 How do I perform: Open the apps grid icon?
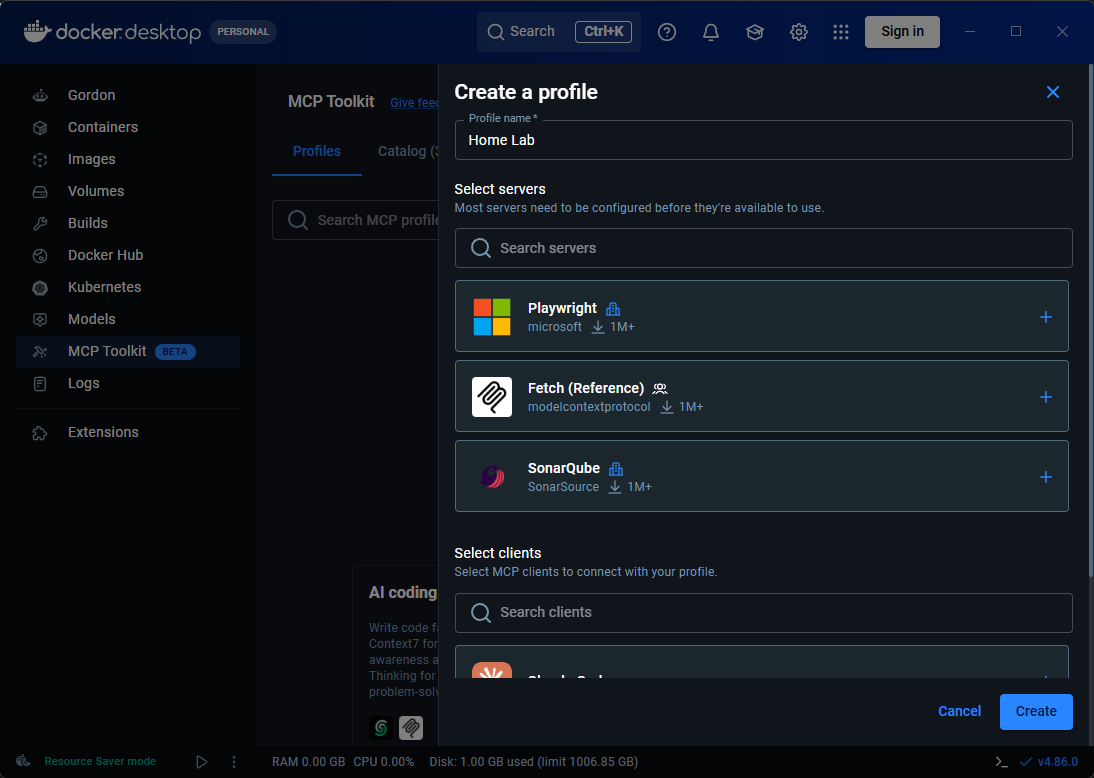point(841,31)
